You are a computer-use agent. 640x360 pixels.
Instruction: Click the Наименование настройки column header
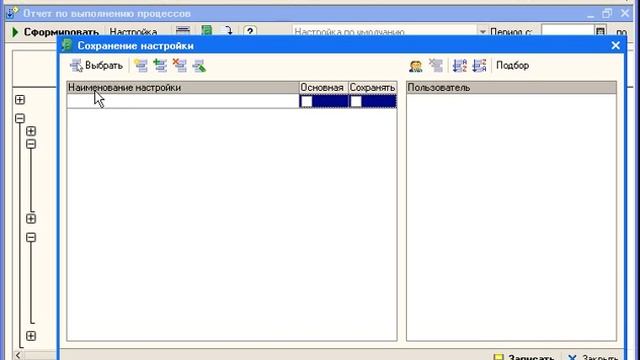point(183,87)
